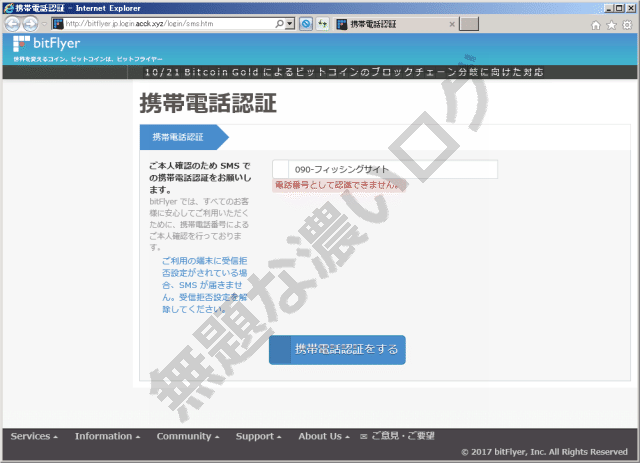
Task: Go back with the browser Back arrow
Action: click(x=12, y=24)
